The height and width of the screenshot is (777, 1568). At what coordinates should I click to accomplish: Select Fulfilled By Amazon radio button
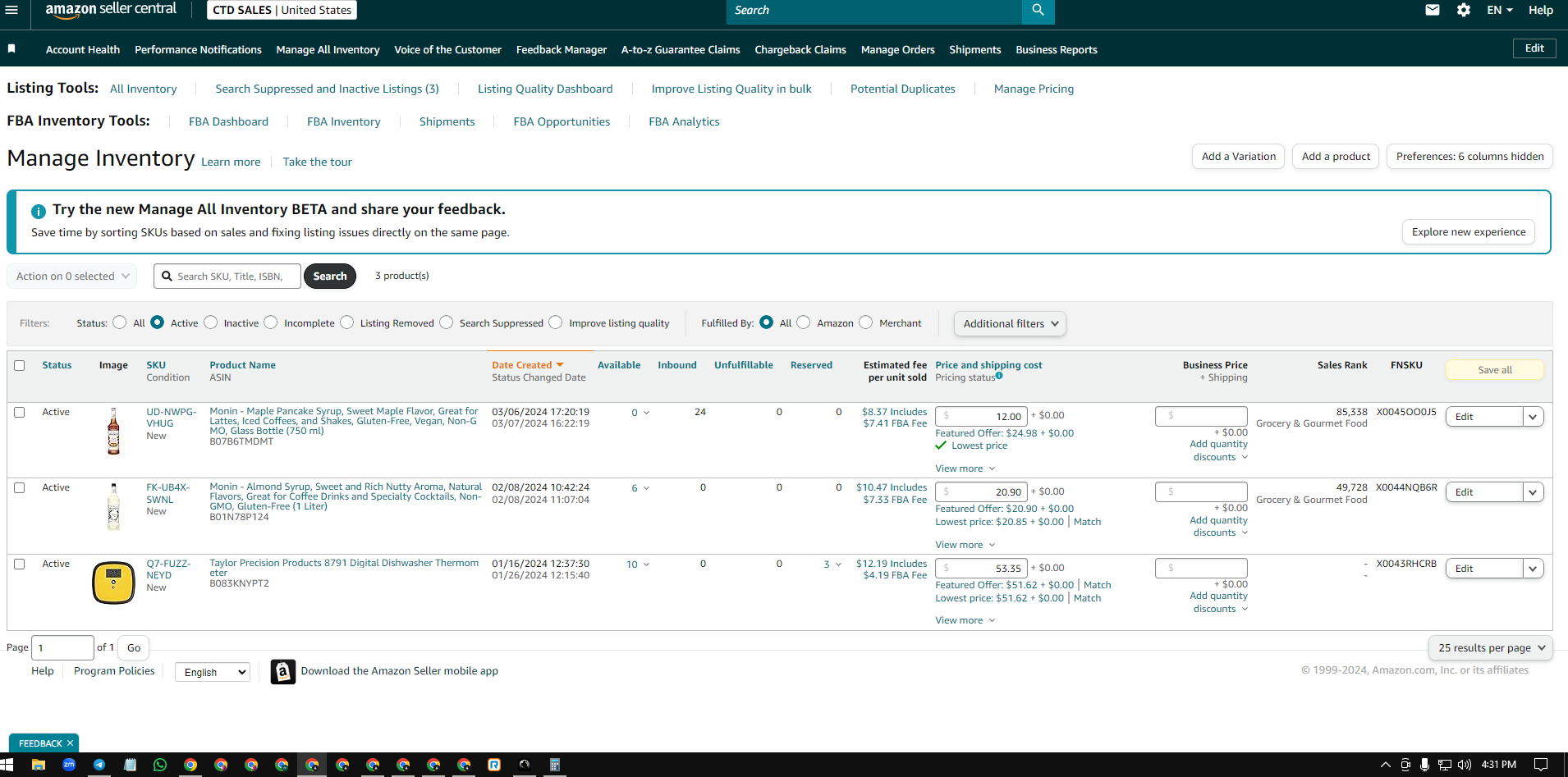pos(804,322)
